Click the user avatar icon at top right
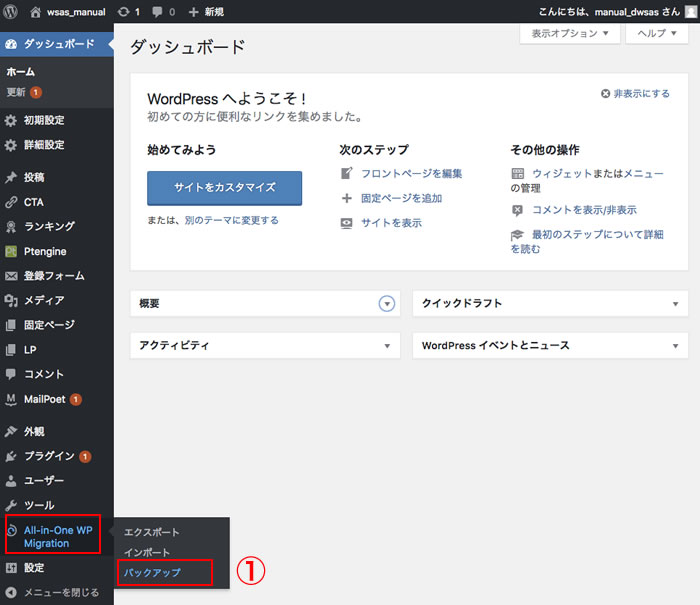The width and height of the screenshot is (700, 605). click(690, 12)
